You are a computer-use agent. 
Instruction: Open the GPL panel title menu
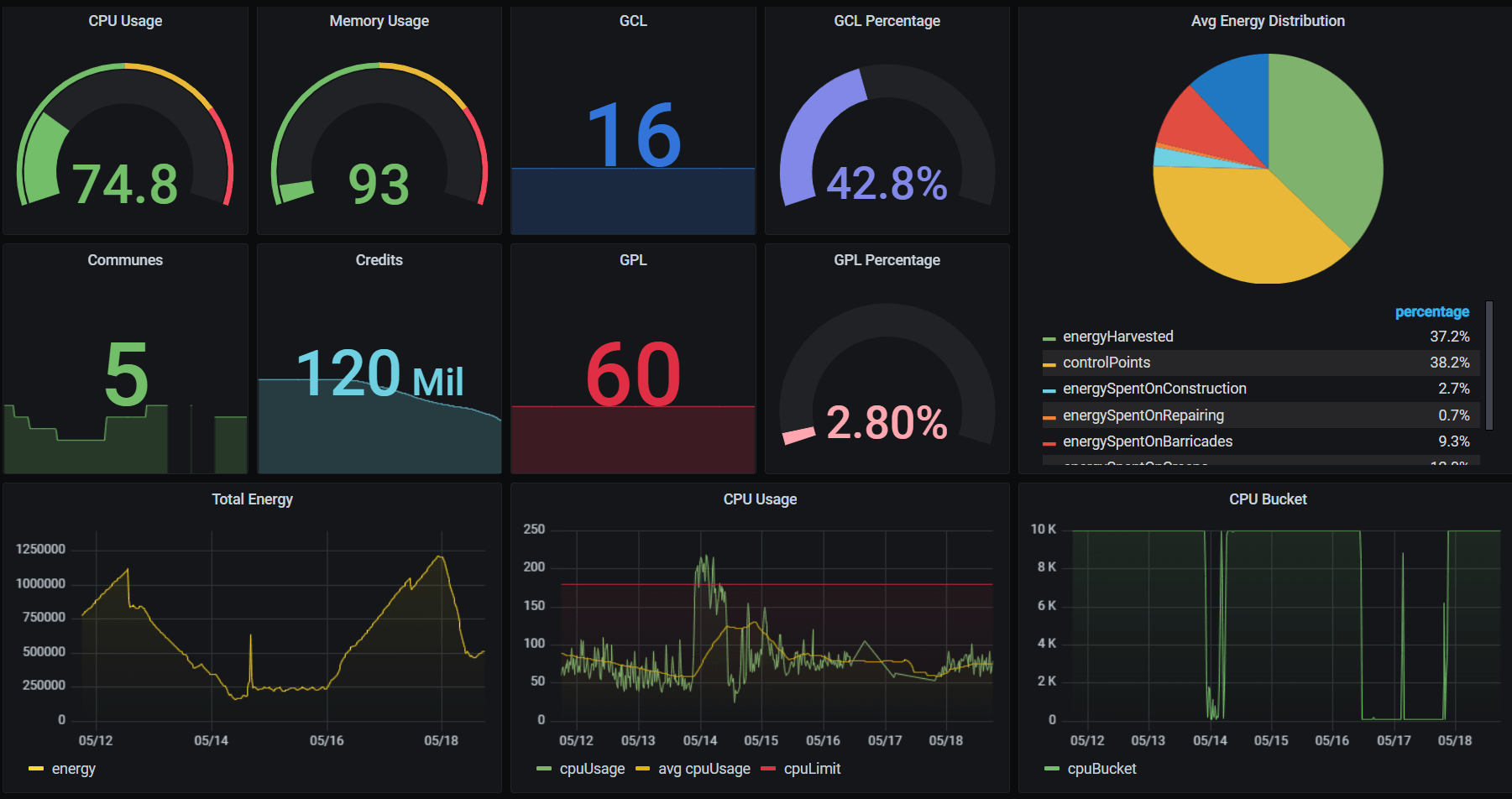click(633, 260)
